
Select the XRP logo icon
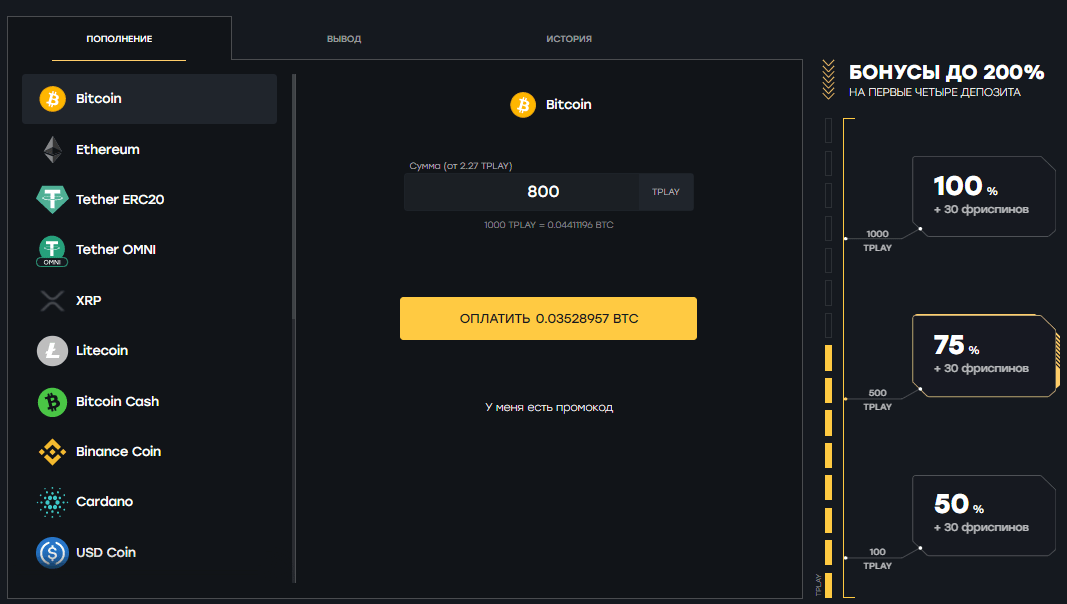[52, 301]
